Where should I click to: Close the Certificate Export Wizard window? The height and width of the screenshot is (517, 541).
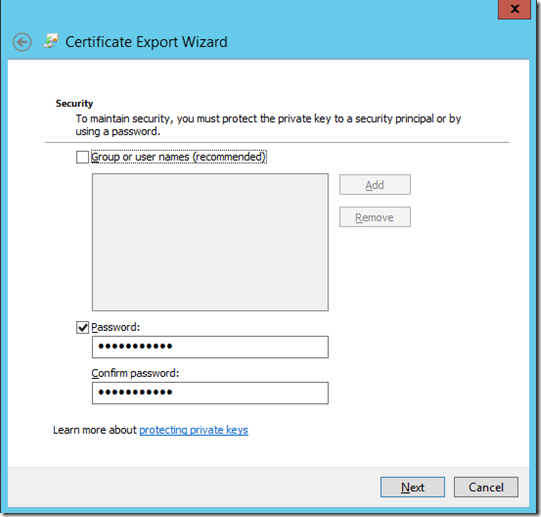514,9
